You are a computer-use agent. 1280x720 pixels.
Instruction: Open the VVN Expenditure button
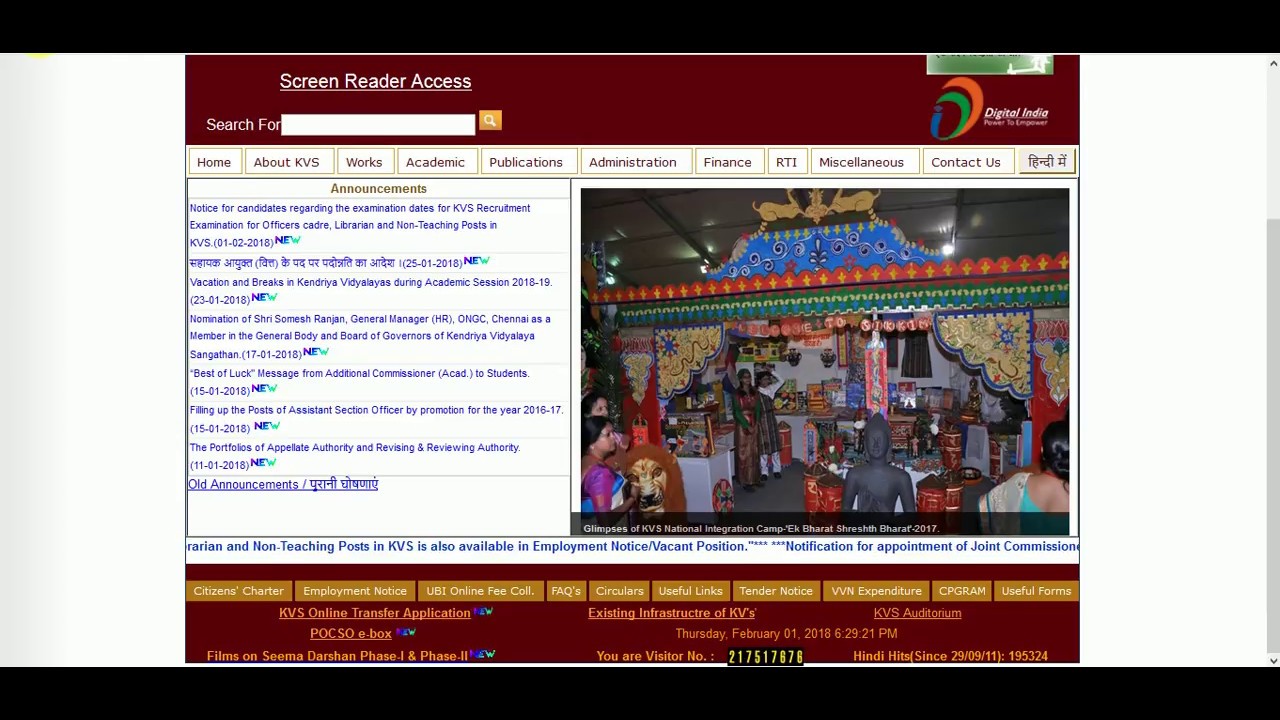pos(876,591)
